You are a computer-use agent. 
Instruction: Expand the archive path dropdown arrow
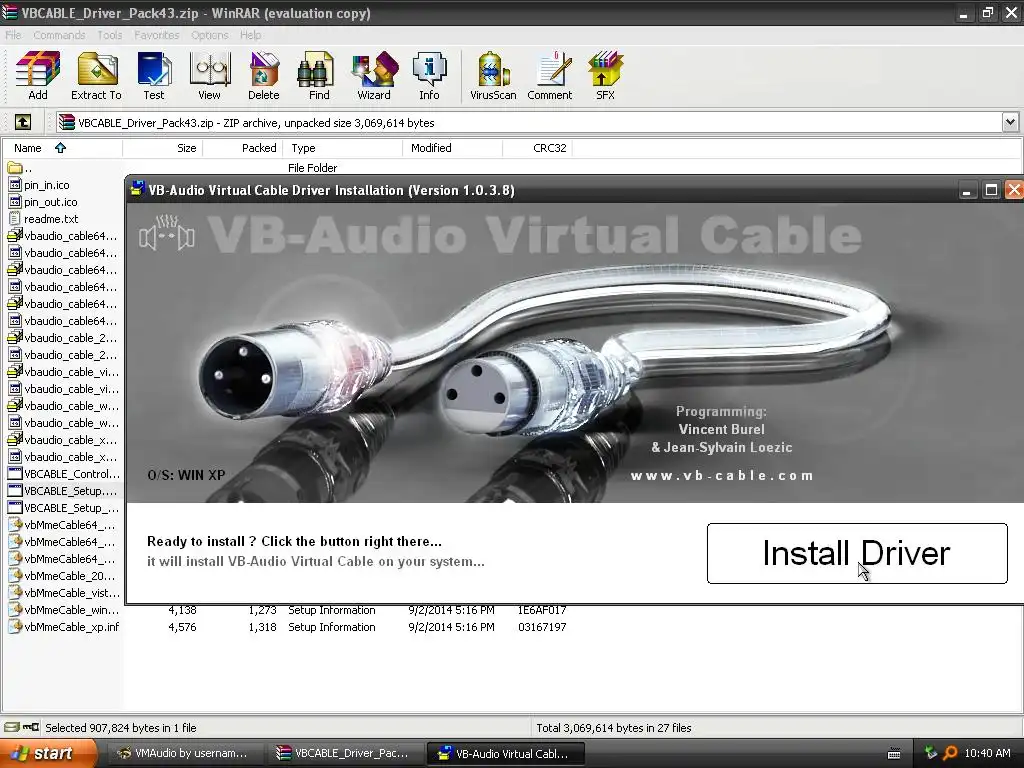(1010, 122)
